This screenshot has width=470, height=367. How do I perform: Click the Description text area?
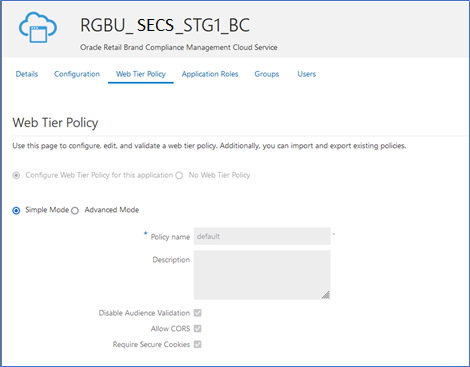tap(262, 275)
